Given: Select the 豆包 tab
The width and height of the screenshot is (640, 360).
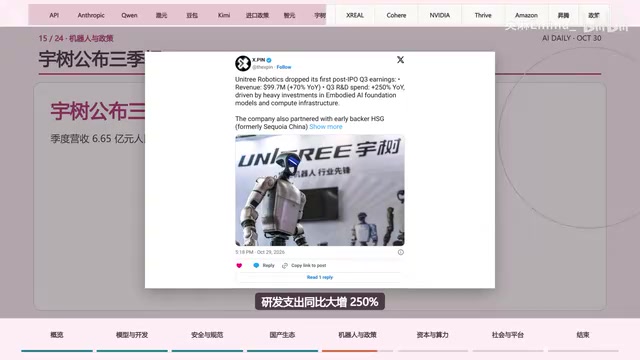Looking at the screenshot, I should (x=192, y=15).
